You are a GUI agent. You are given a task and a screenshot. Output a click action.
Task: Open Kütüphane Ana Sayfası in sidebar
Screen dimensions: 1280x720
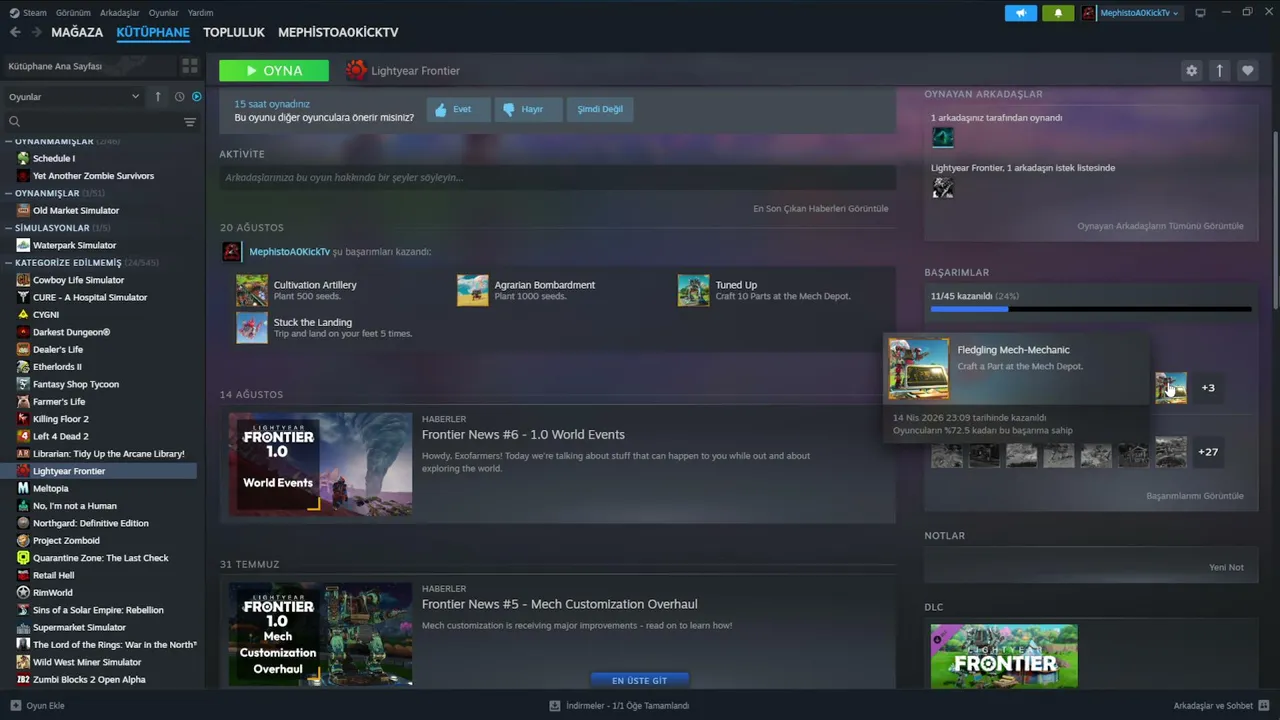(x=55, y=66)
